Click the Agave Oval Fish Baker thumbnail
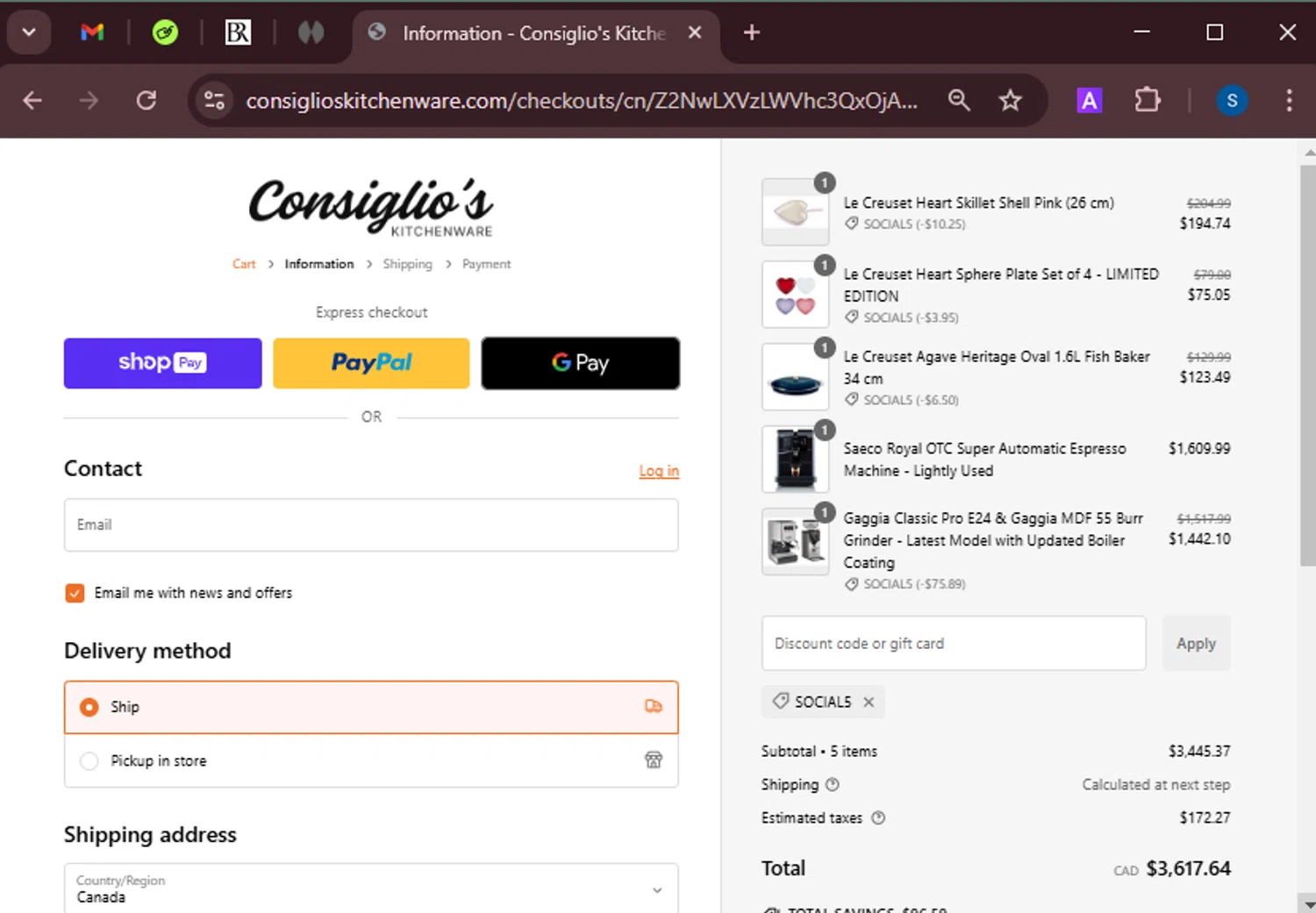Screen dimensions: 1316x913 coord(796,376)
